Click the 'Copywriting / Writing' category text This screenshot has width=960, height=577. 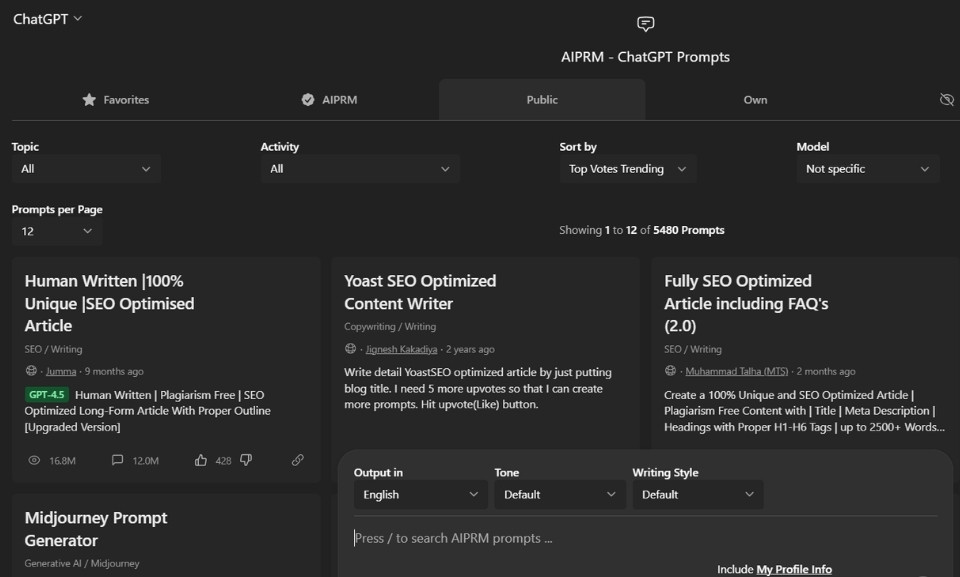click(x=390, y=326)
